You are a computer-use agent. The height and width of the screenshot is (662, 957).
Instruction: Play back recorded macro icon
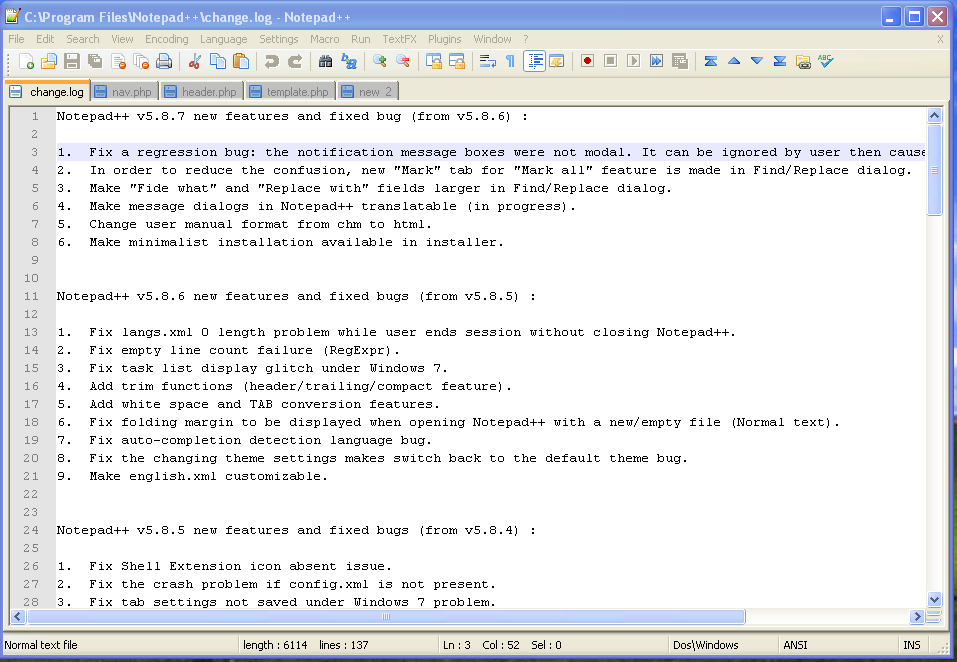[x=634, y=61]
